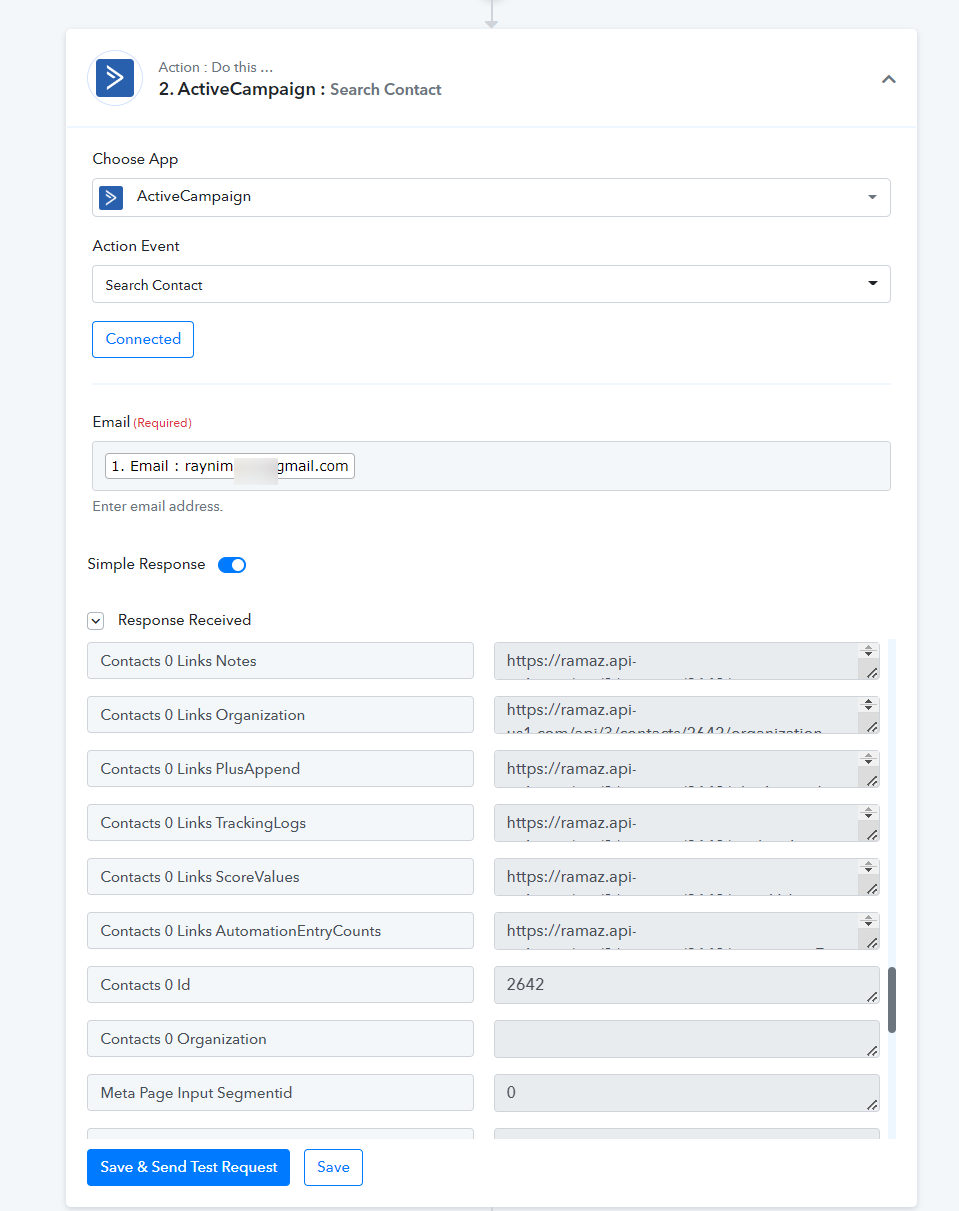Click the 'Contacts 0 Id' label field

pyautogui.click(x=280, y=985)
